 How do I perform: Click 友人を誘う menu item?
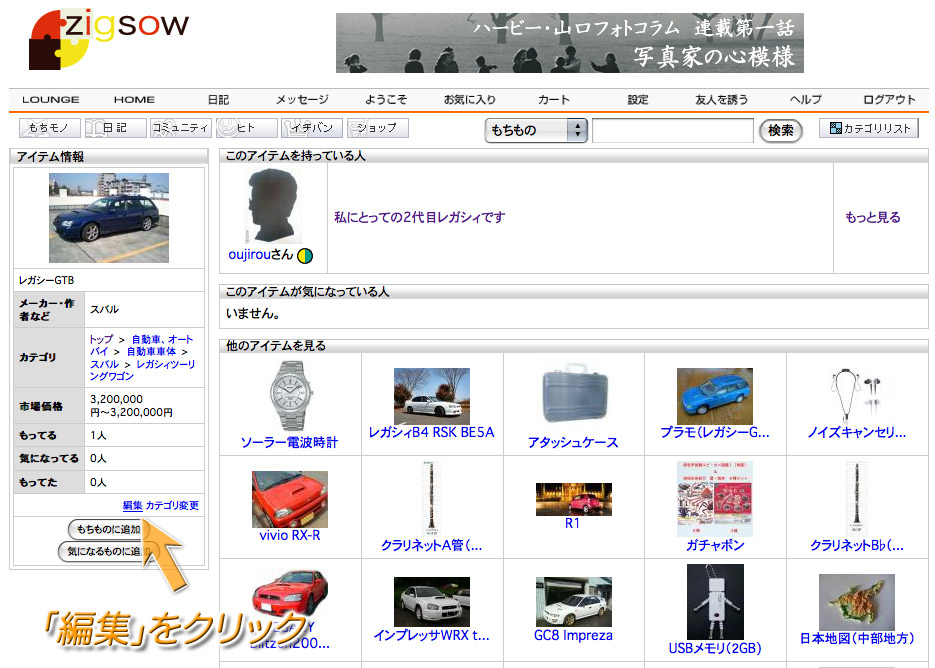point(722,100)
